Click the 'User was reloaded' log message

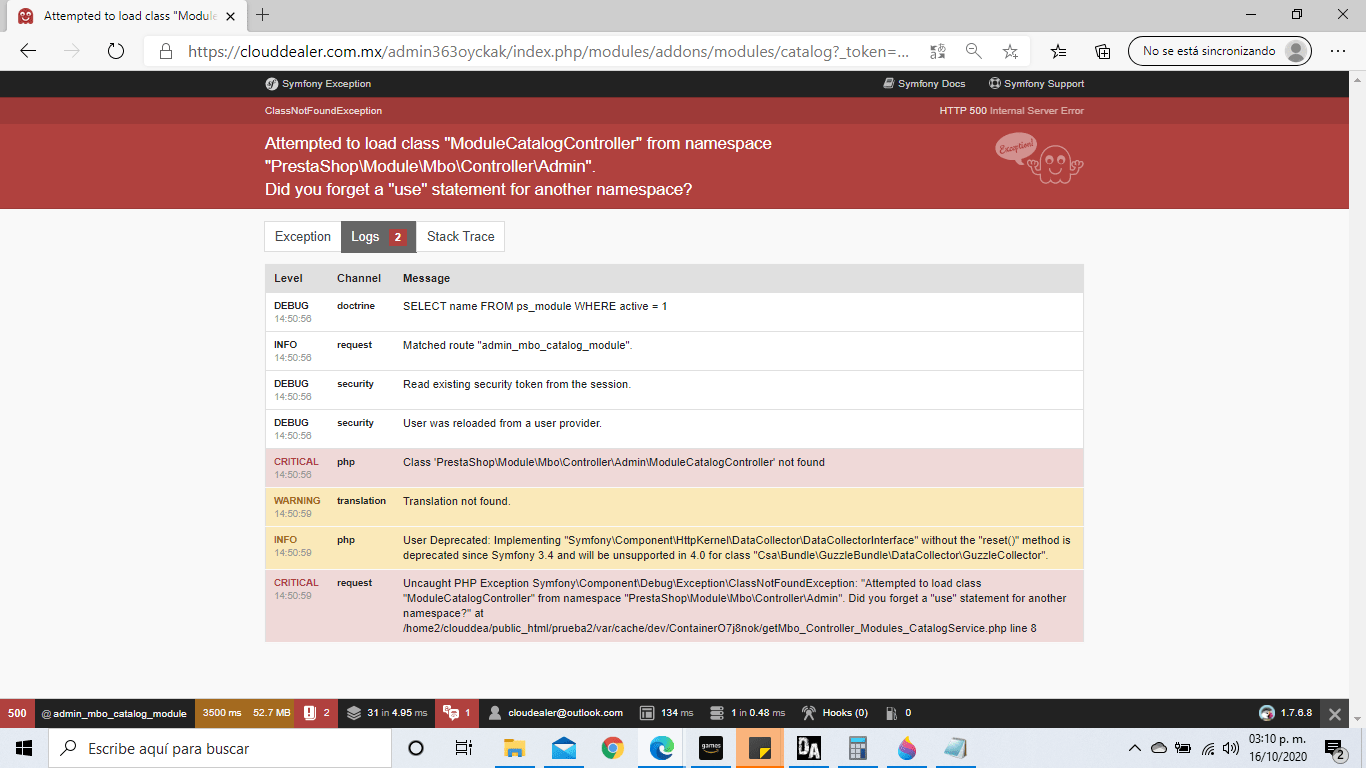pos(502,423)
